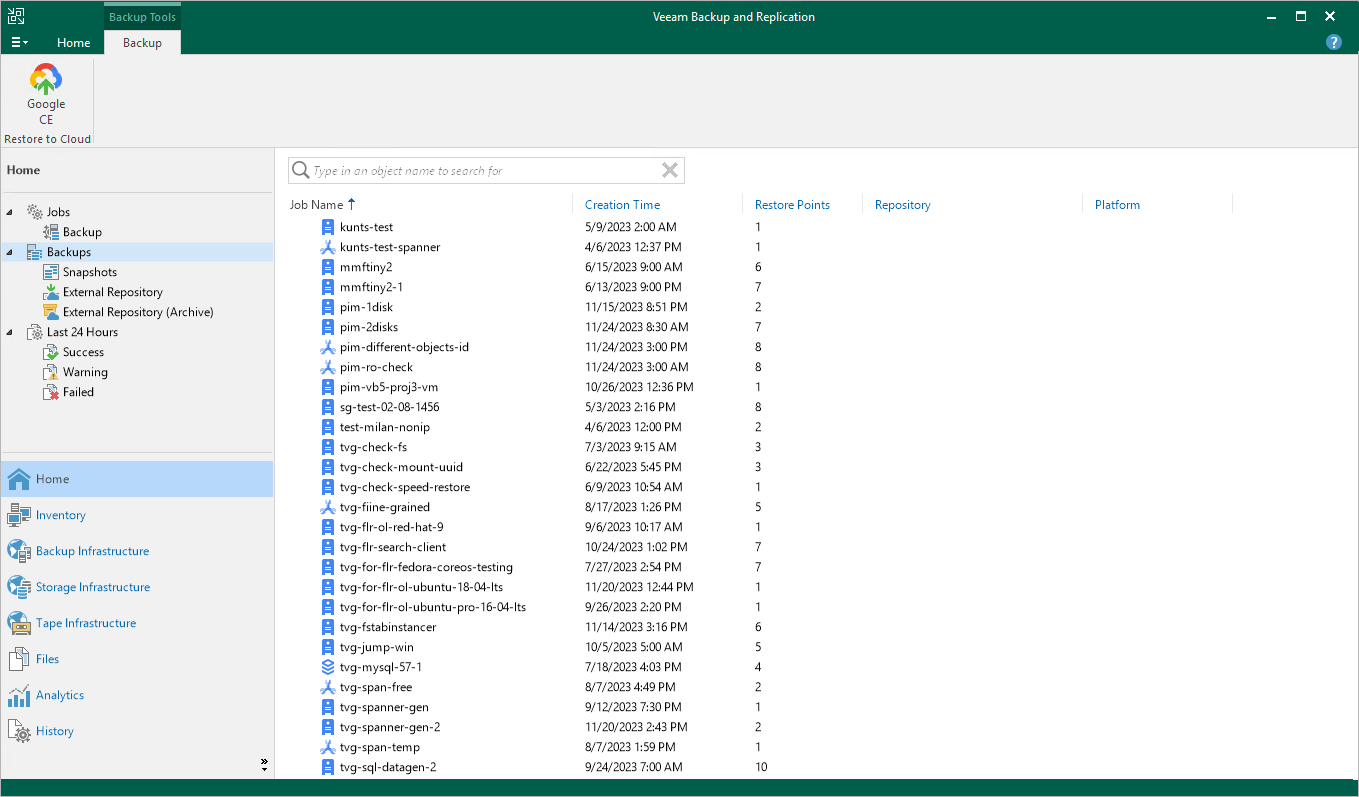The image size is (1359, 797).
Task: Click the Tape Infrastructure navigation icon
Action: 19,623
